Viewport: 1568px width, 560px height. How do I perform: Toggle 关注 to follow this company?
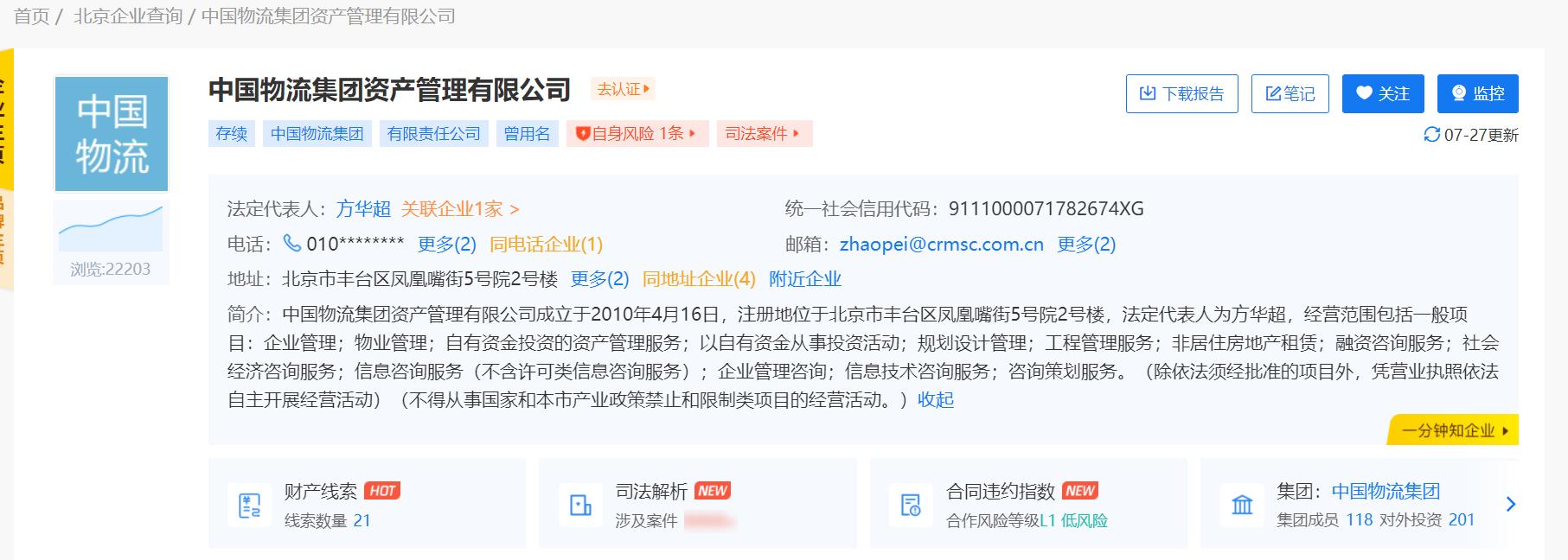[x=1382, y=93]
